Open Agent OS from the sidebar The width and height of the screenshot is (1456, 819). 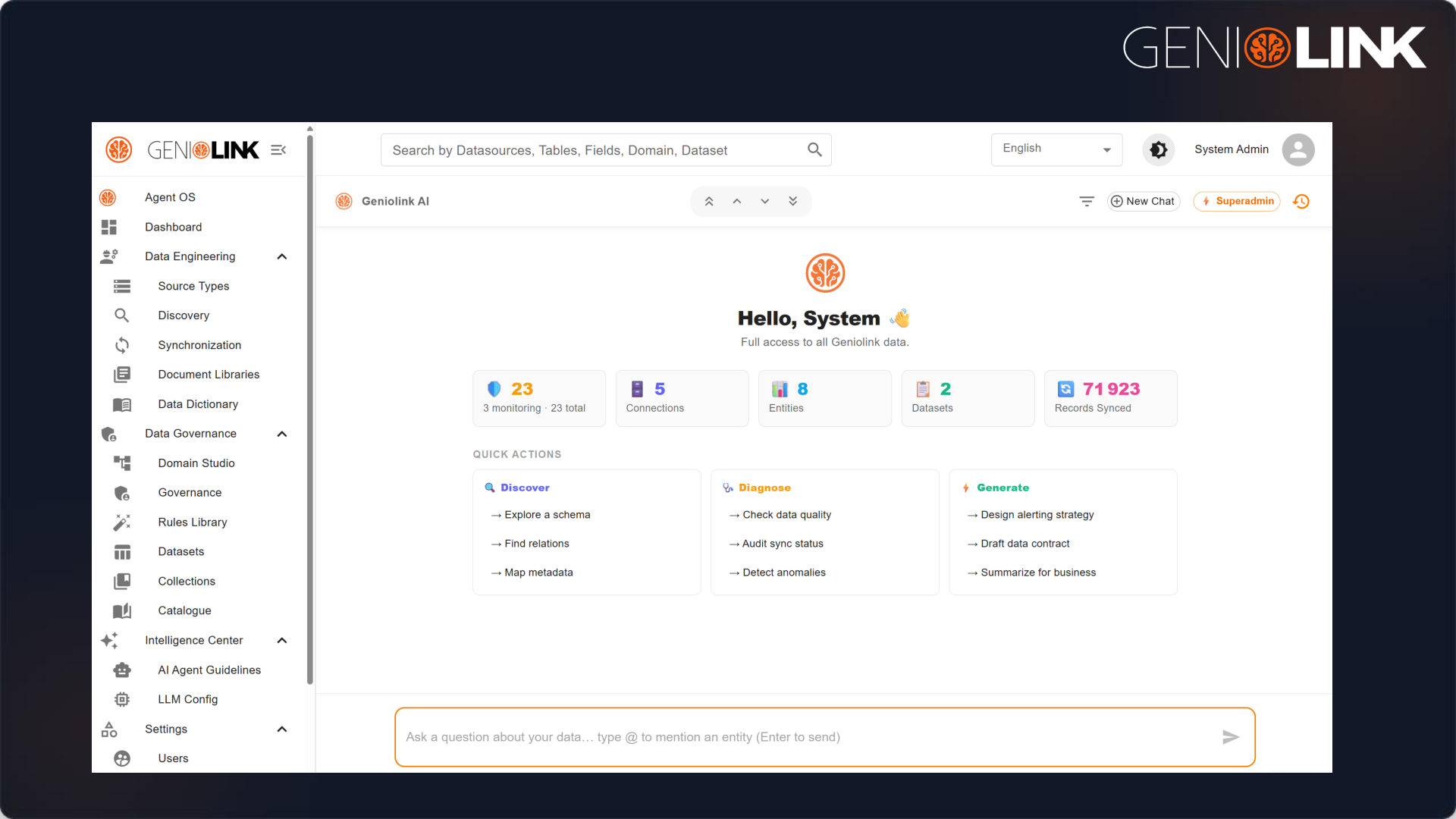(x=170, y=197)
